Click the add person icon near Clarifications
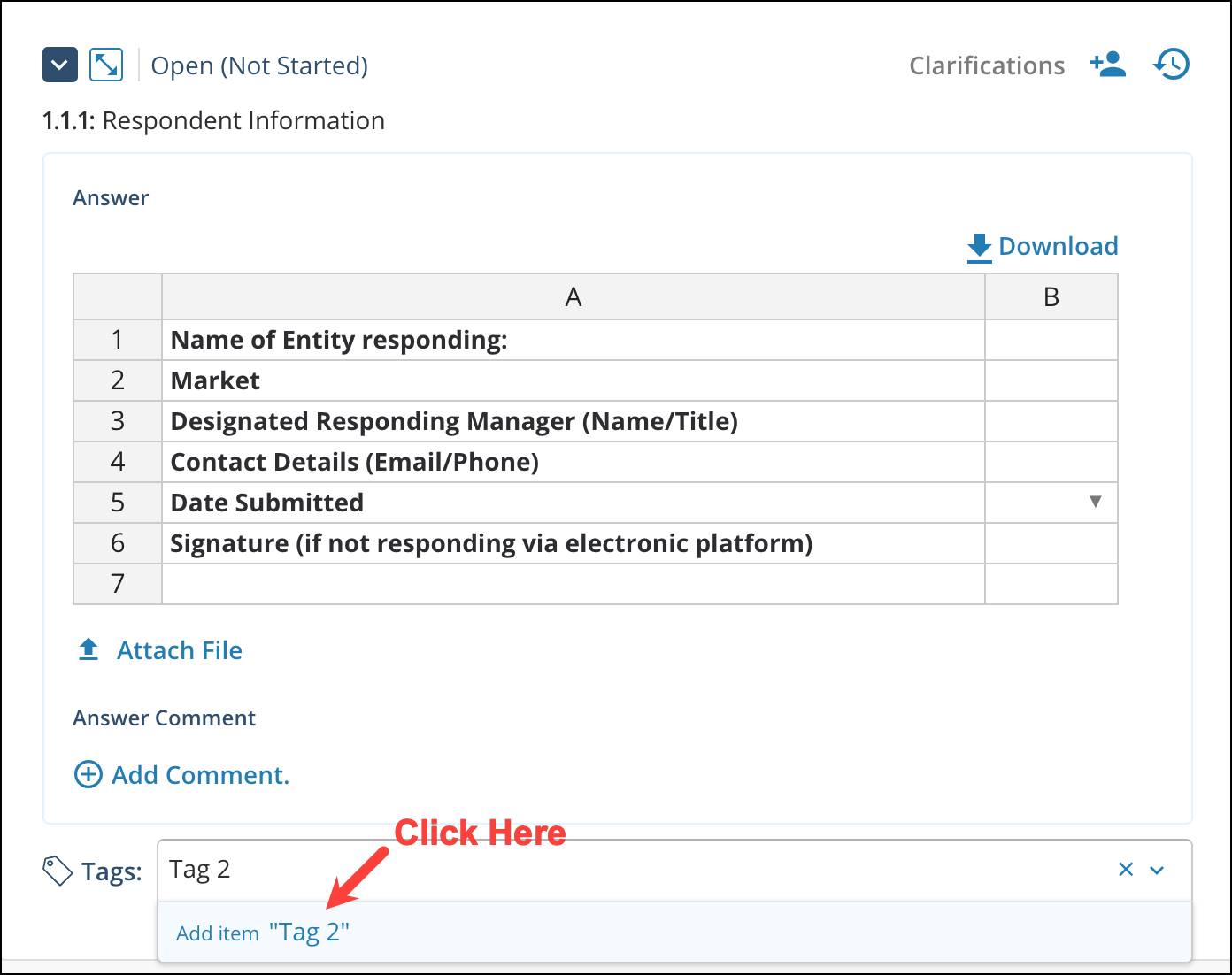The height and width of the screenshot is (975, 1232). coord(1108,64)
